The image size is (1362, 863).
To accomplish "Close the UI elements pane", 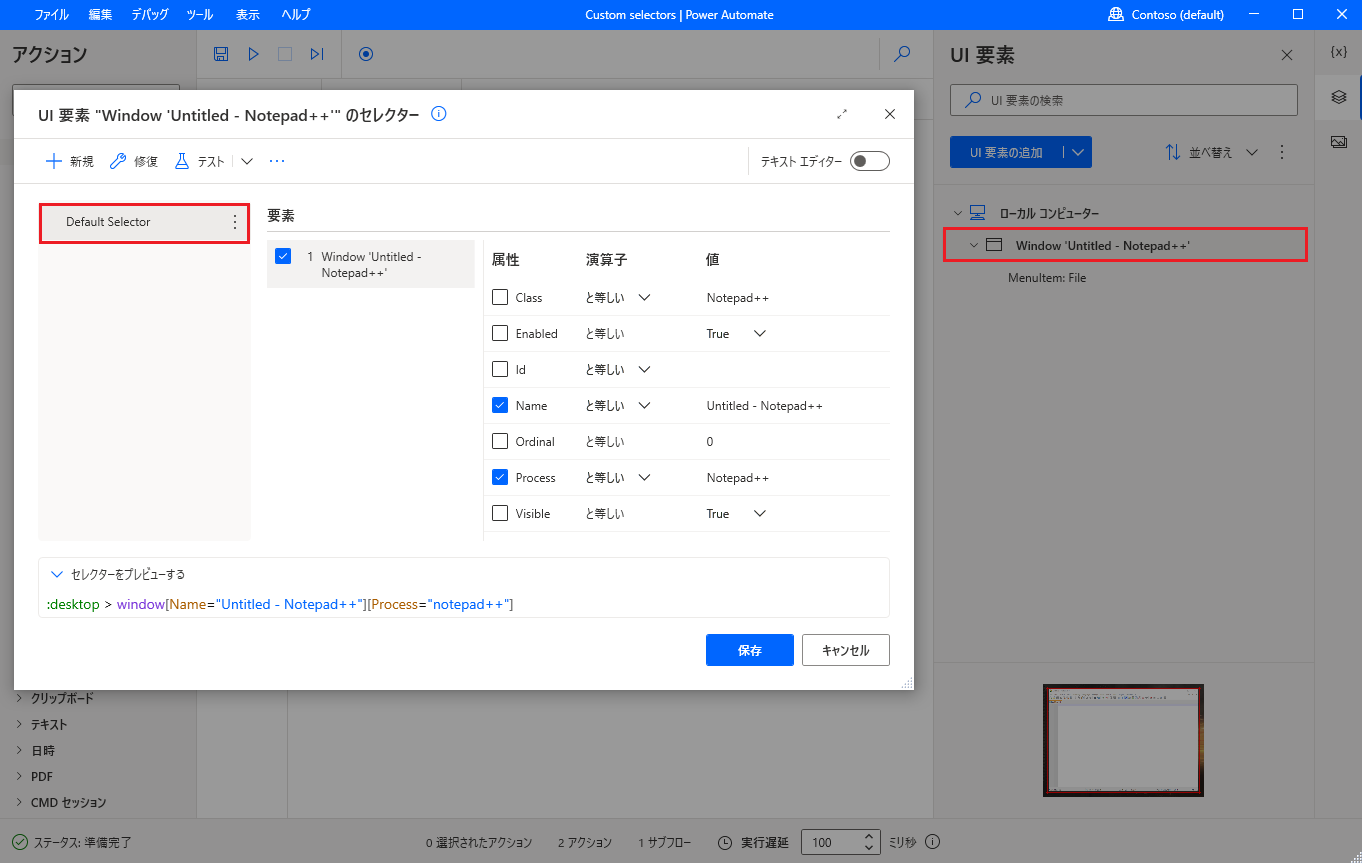I will 1287,55.
